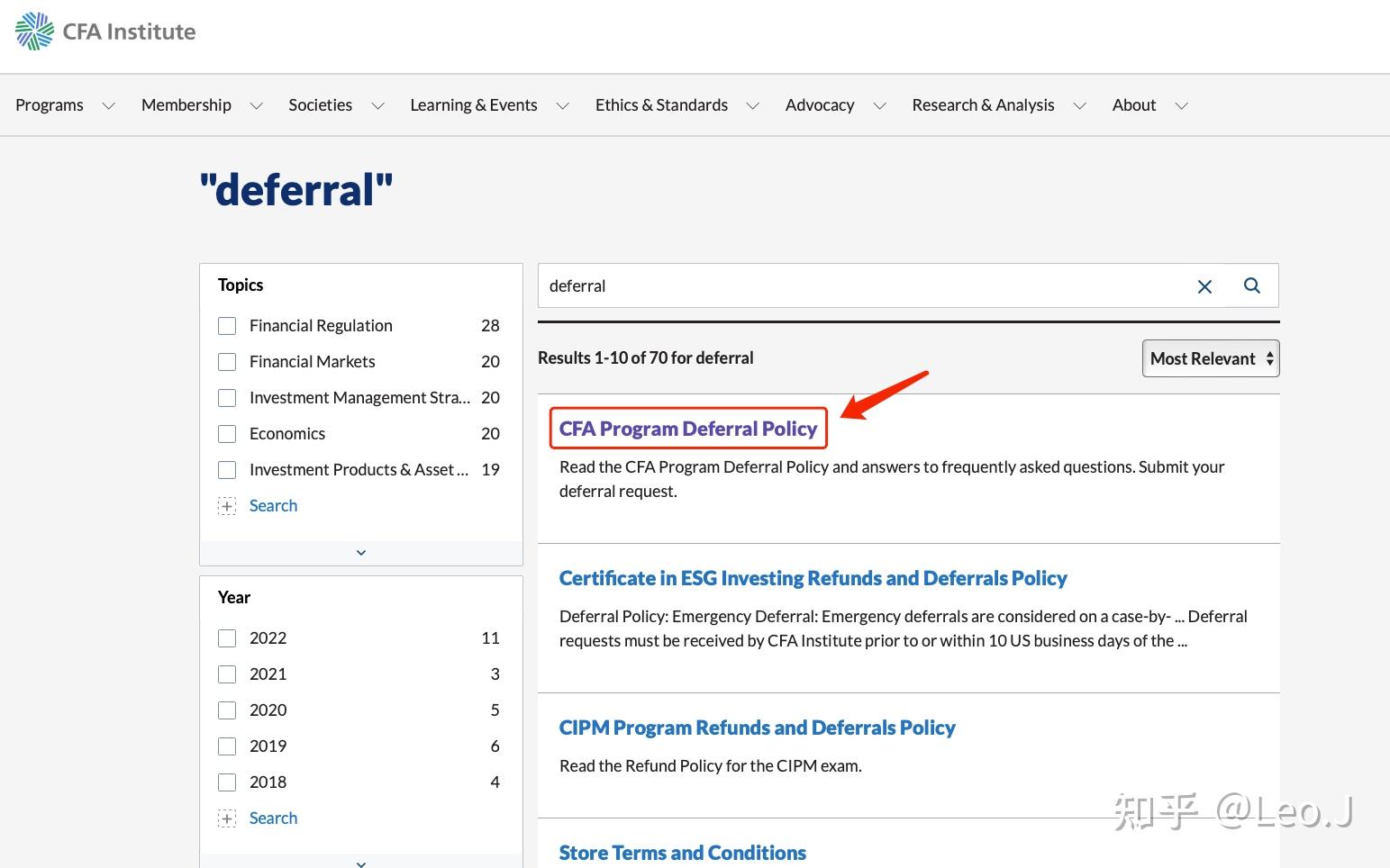Open the Societies menu
The height and width of the screenshot is (868, 1390).
click(320, 105)
